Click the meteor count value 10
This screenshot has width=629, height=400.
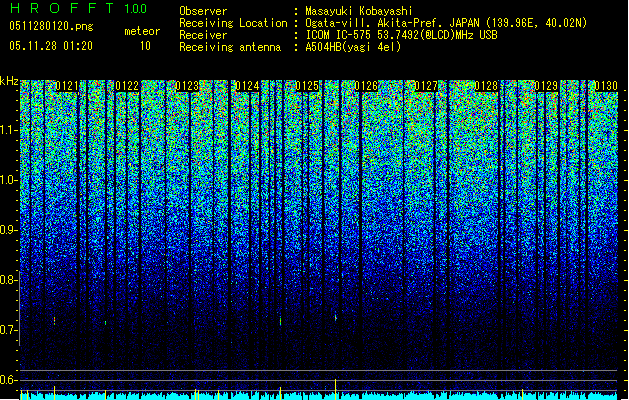pyautogui.click(x=145, y=46)
